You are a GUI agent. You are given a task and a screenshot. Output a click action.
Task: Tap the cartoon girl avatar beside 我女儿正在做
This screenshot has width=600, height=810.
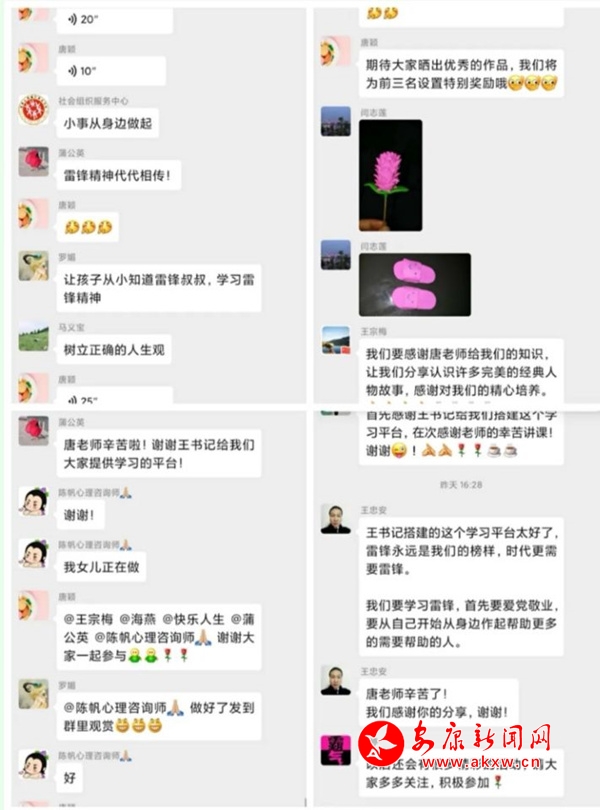click(34, 554)
